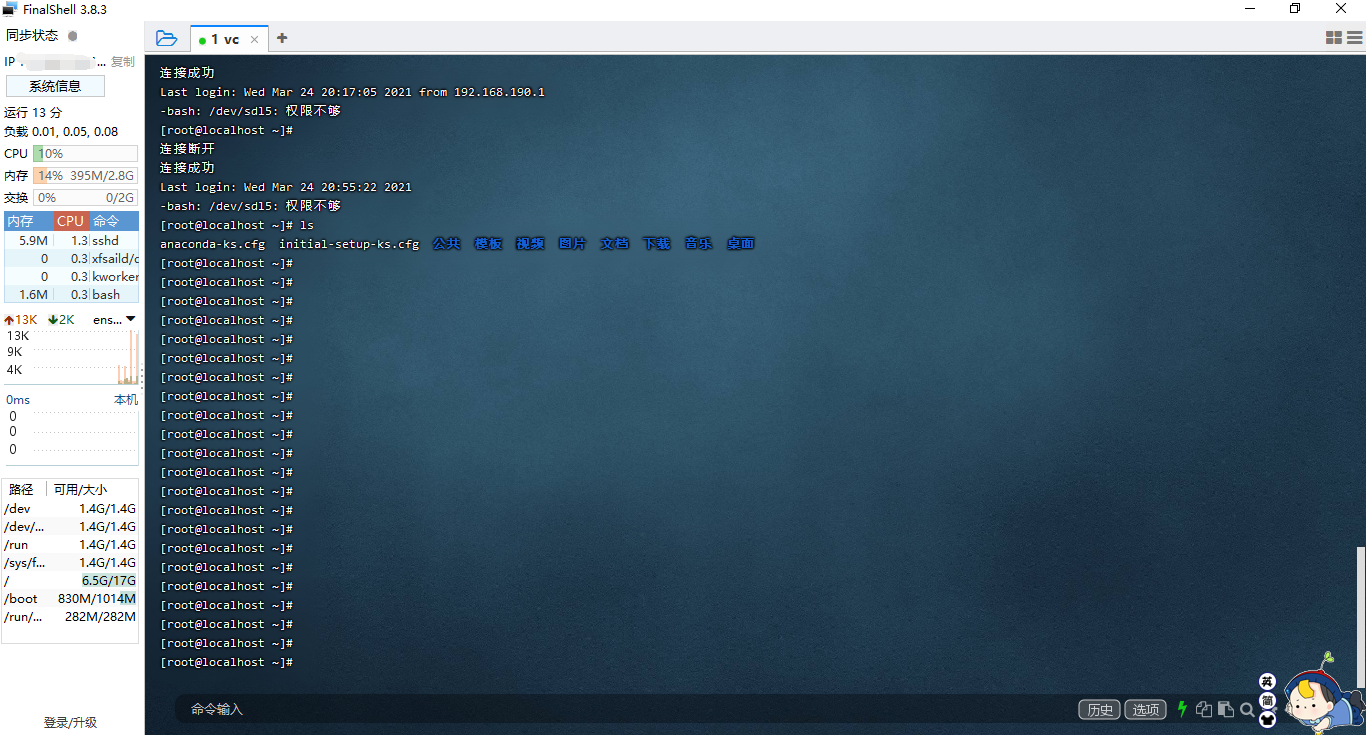Click the 桌面 directory name in terminal
Image resolution: width=1366 pixels, height=735 pixels.
click(x=740, y=244)
